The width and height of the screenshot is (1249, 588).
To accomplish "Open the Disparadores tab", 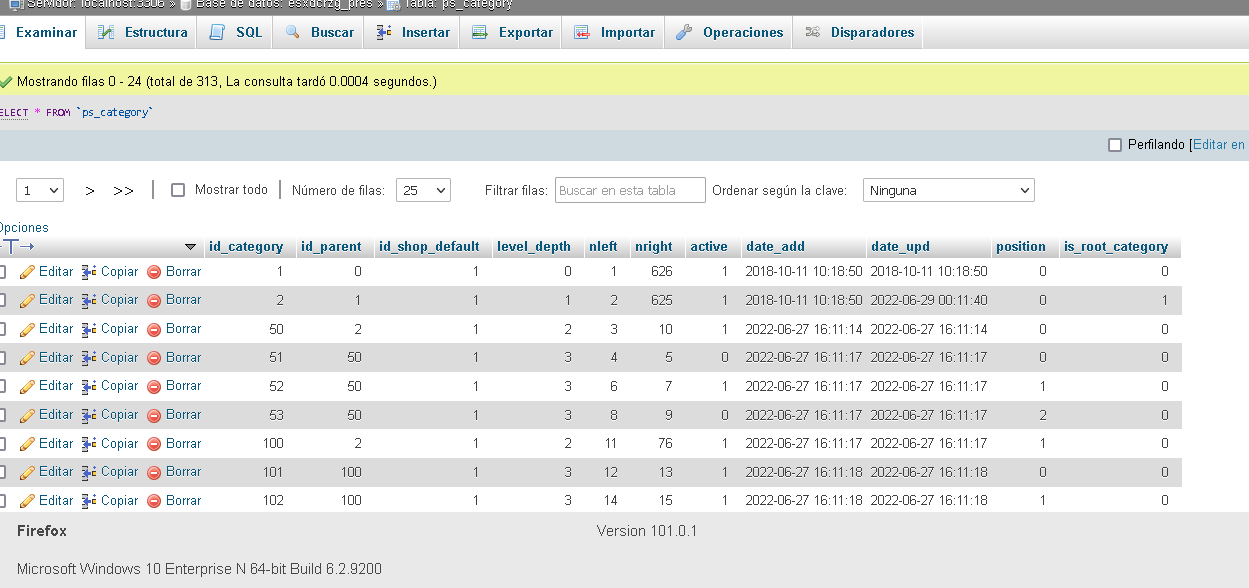I will [859, 32].
